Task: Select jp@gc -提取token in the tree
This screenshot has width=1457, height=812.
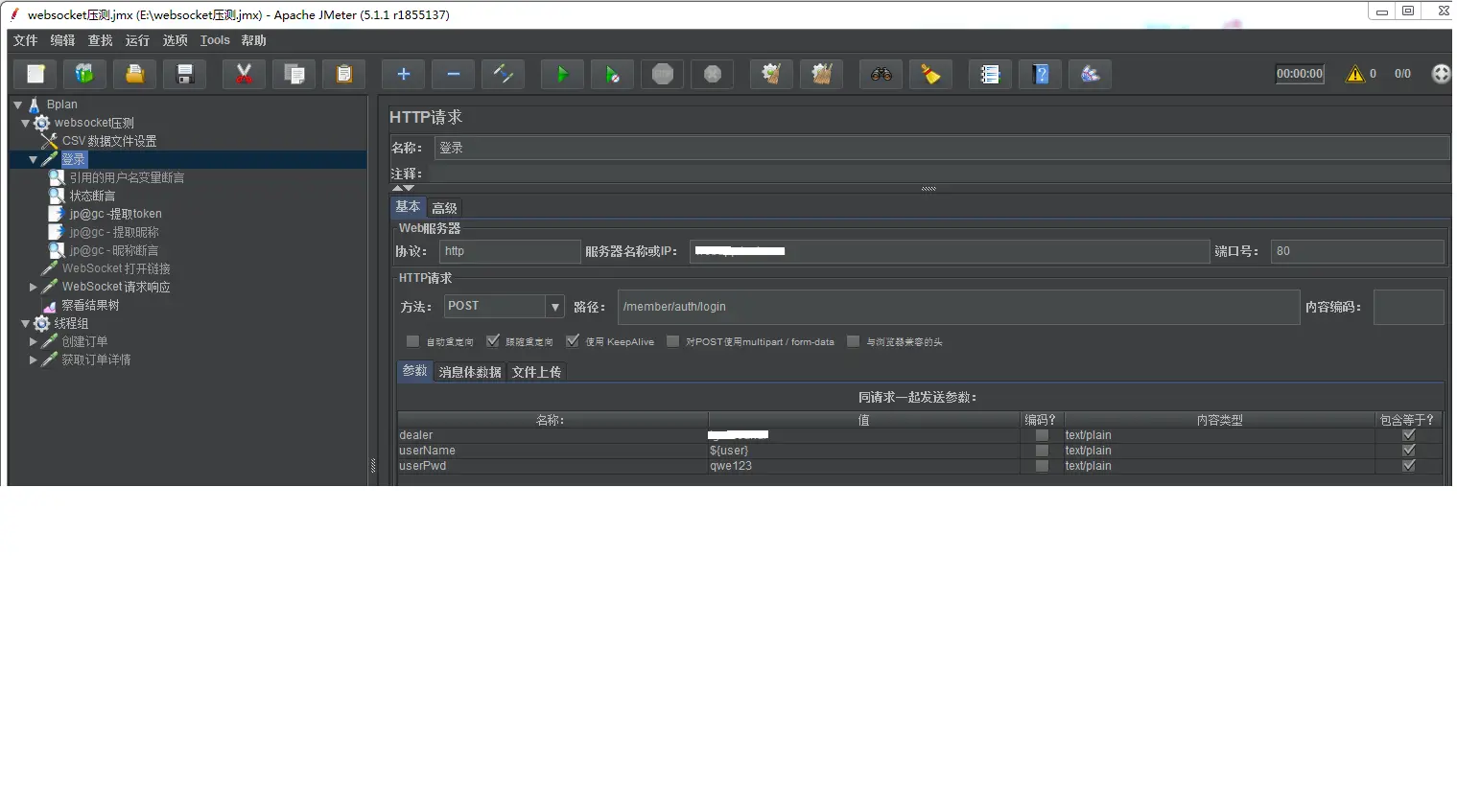Action: (115, 214)
